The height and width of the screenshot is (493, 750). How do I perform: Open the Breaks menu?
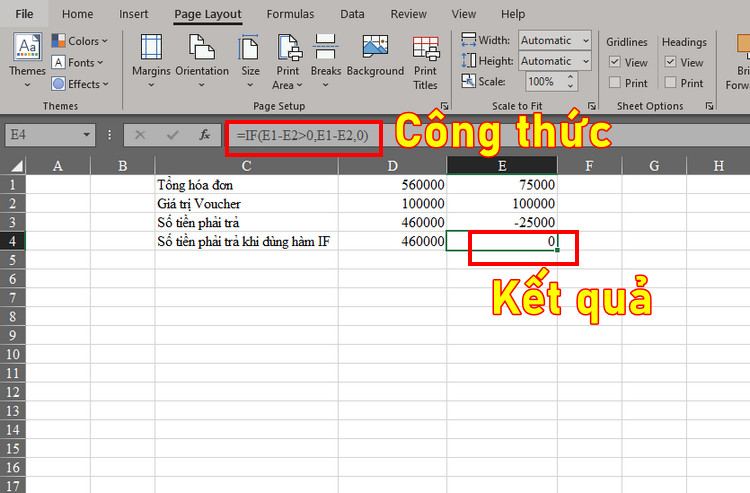tap(326, 61)
